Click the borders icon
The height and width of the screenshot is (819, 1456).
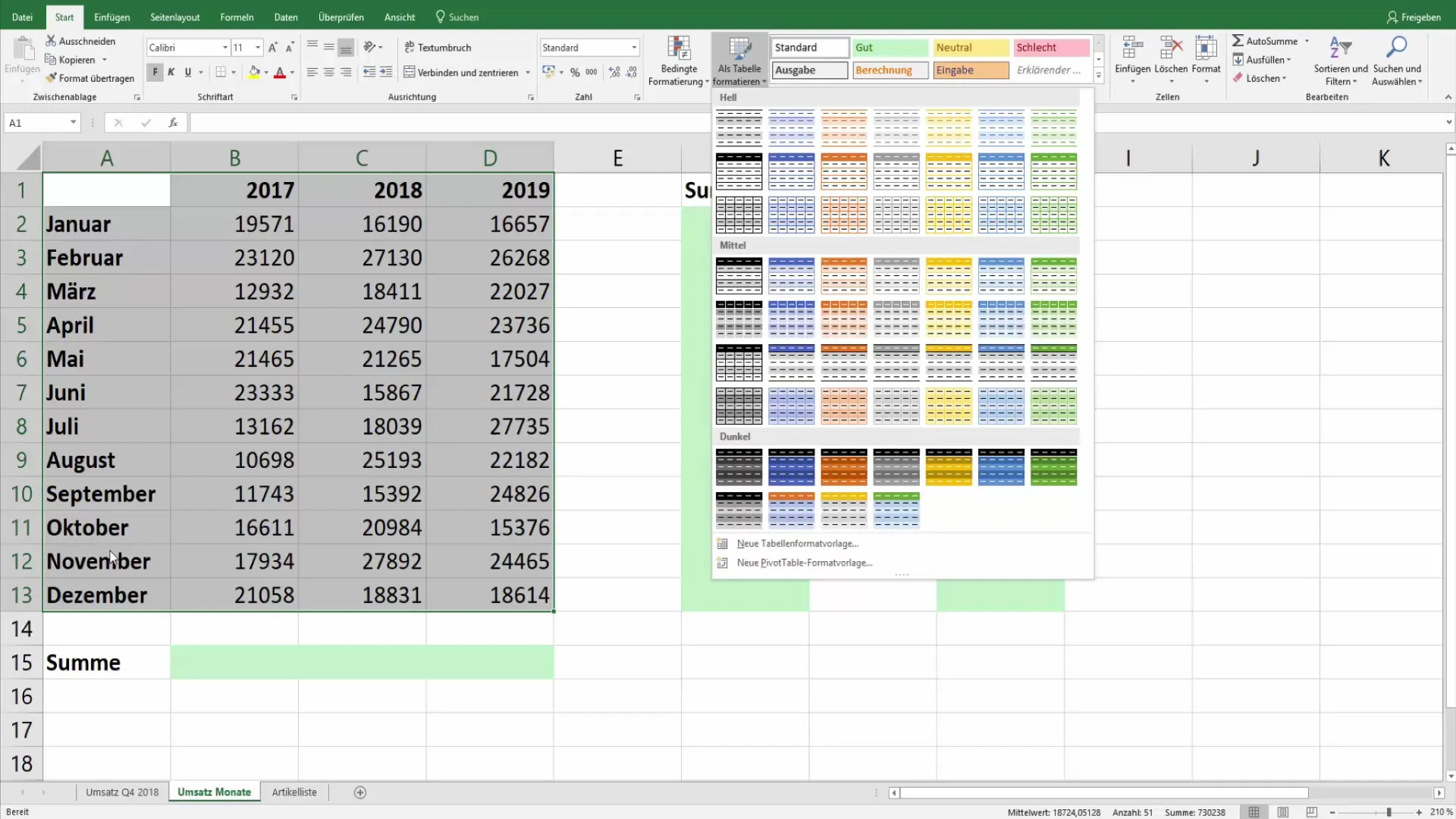coord(221,73)
